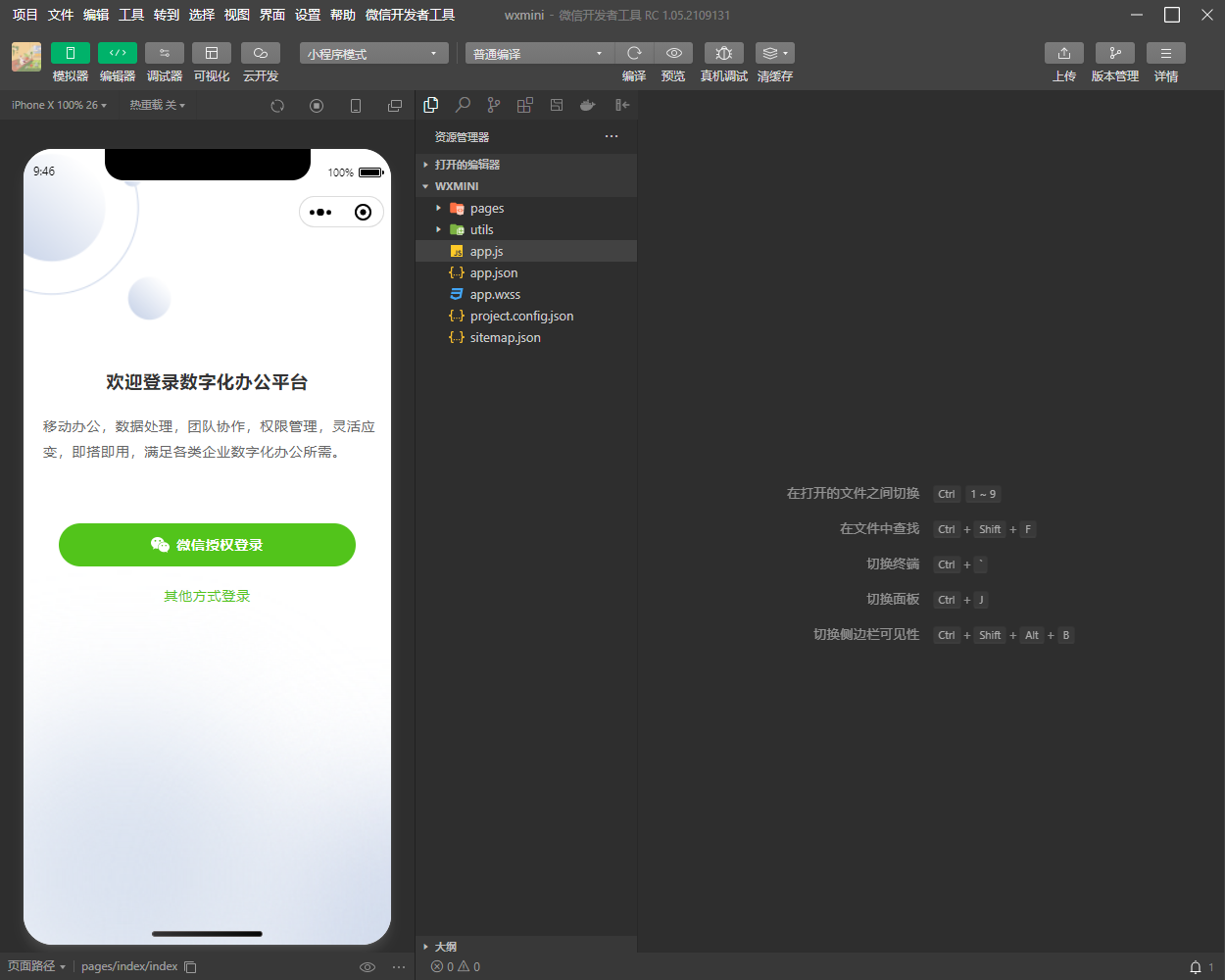Image resolution: width=1225 pixels, height=980 pixels.
Task: Toggle the Editor (编辑器) panel
Action: coord(118,53)
